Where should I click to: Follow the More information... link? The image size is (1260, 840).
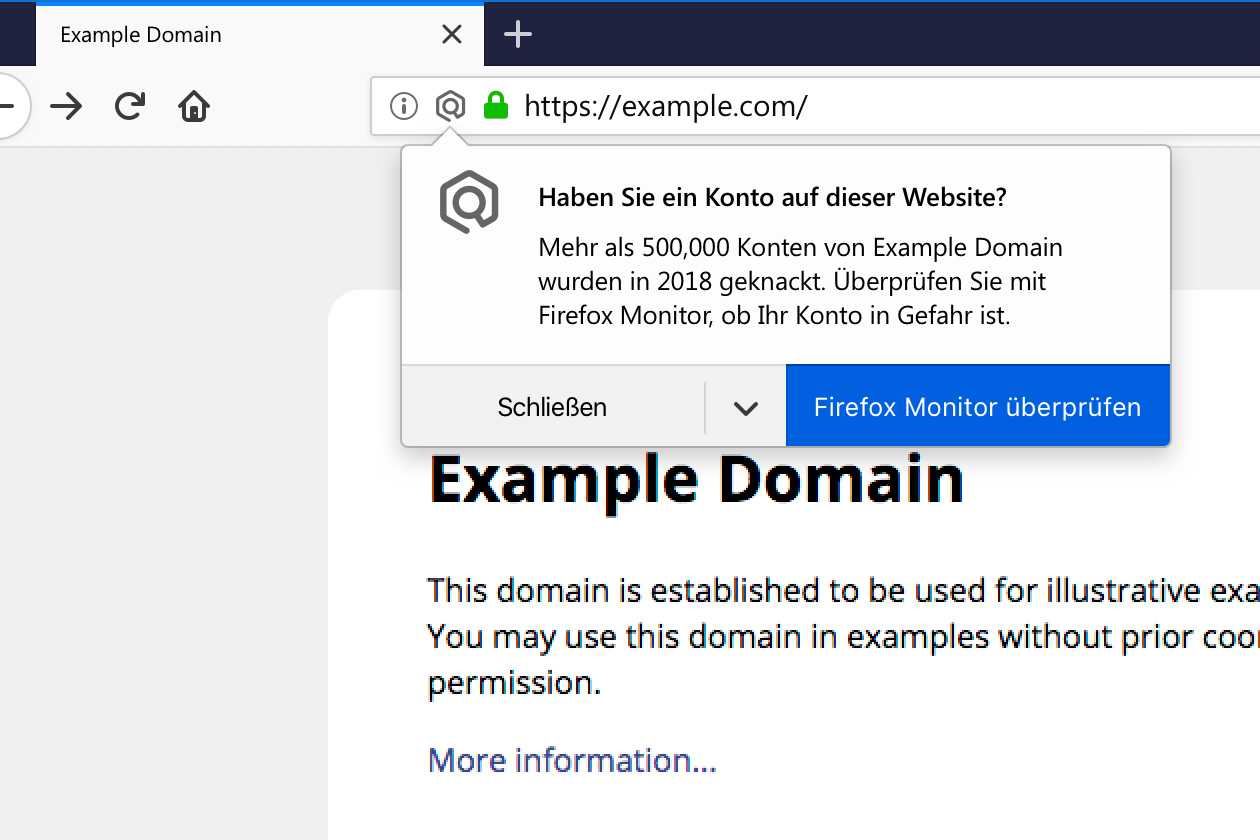click(x=572, y=761)
